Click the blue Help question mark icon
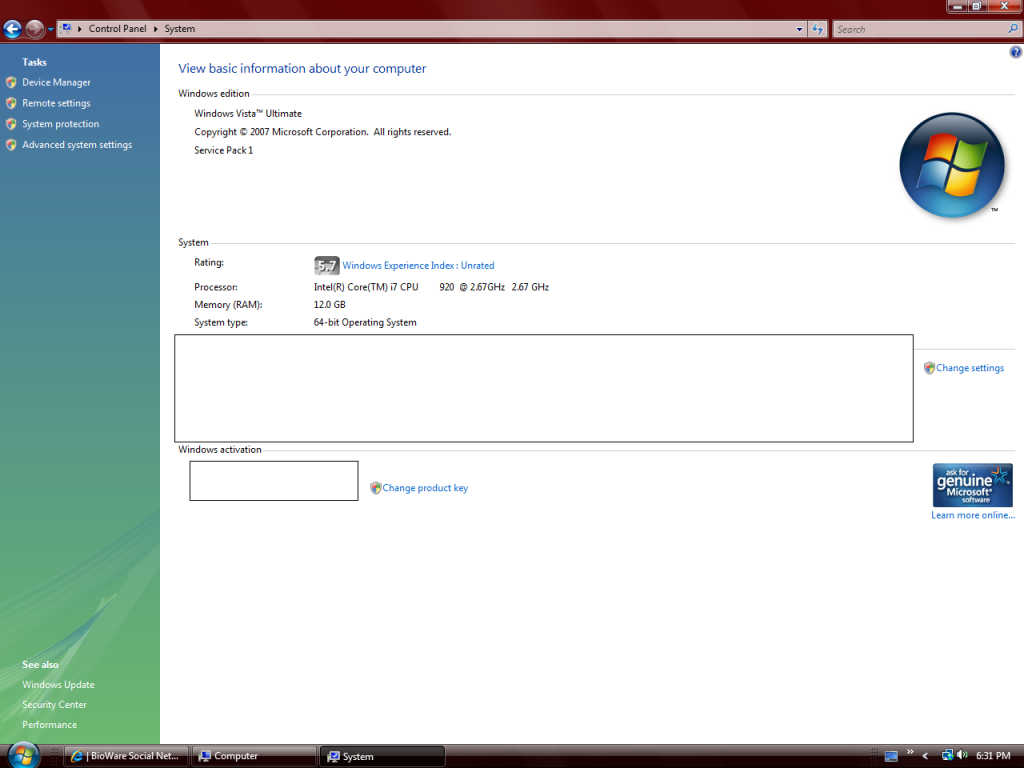 pos(1015,52)
